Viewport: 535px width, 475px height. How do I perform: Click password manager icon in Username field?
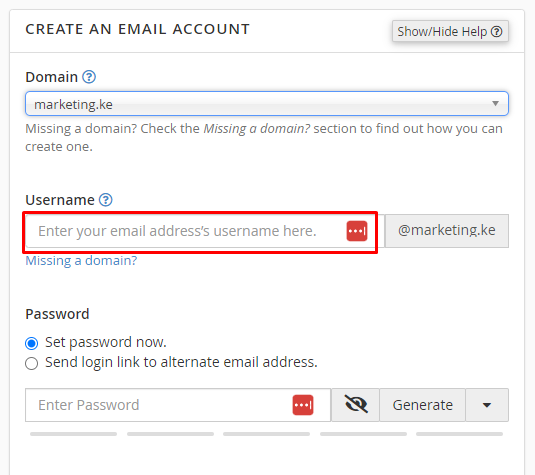pyautogui.click(x=357, y=231)
